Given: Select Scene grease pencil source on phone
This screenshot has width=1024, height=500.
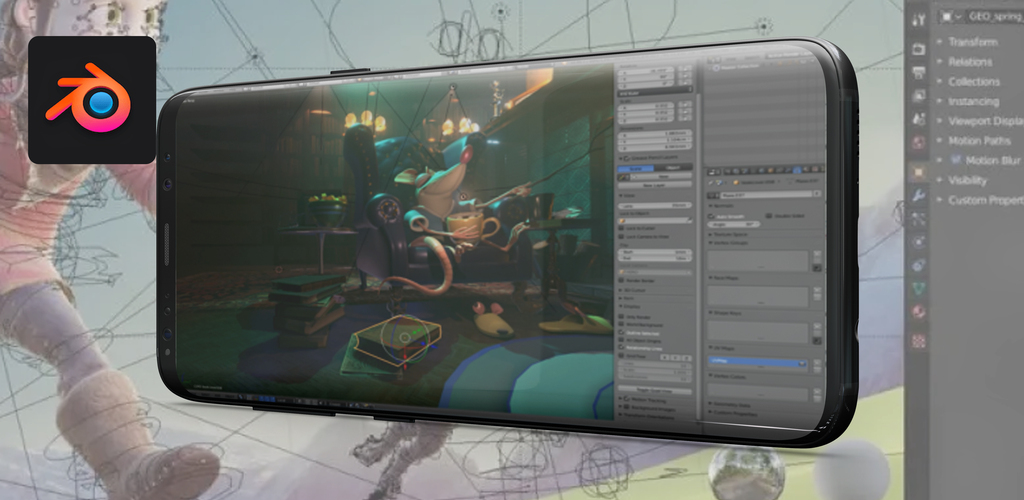Looking at the screenshot, I should click(x=635, y=168).
